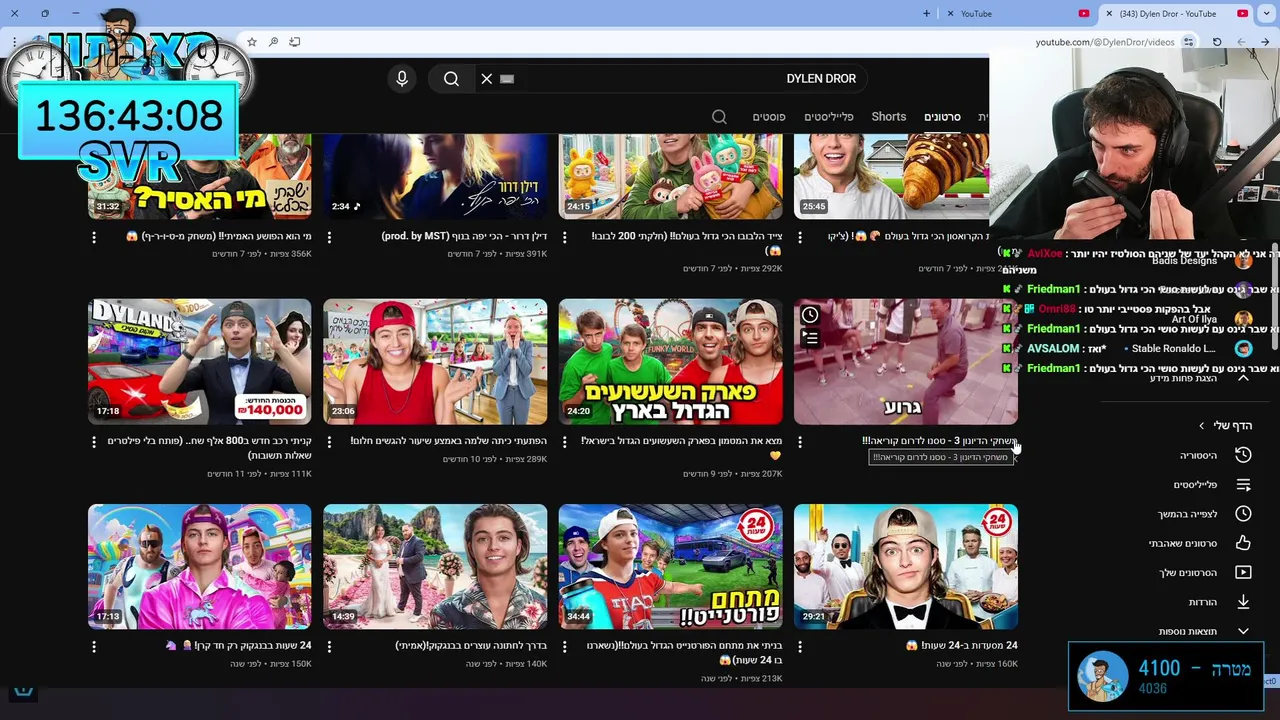Open the three-dot menu for the 24 מסעדות video

click(800, 646)
